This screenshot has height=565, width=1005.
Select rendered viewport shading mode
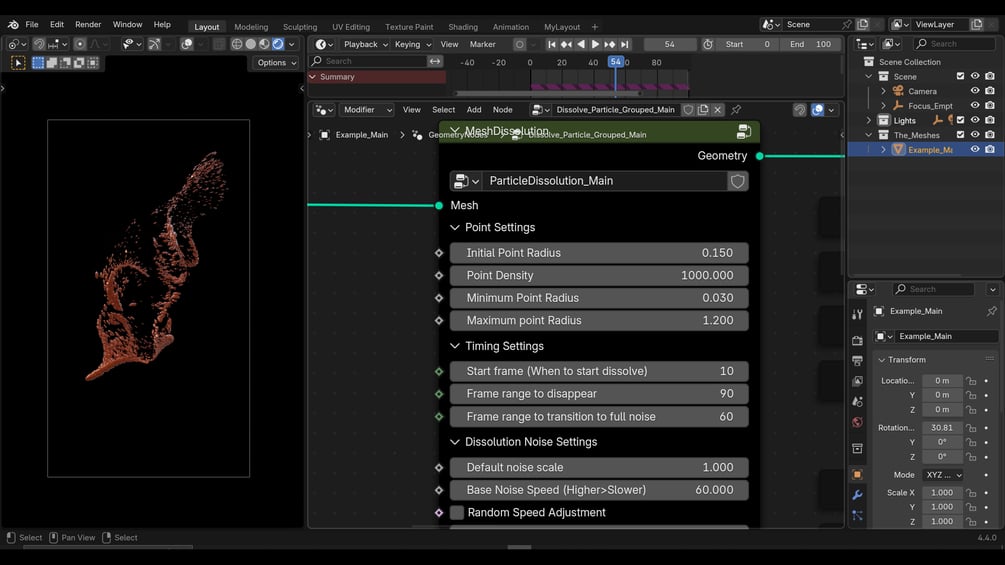point(278,44)
